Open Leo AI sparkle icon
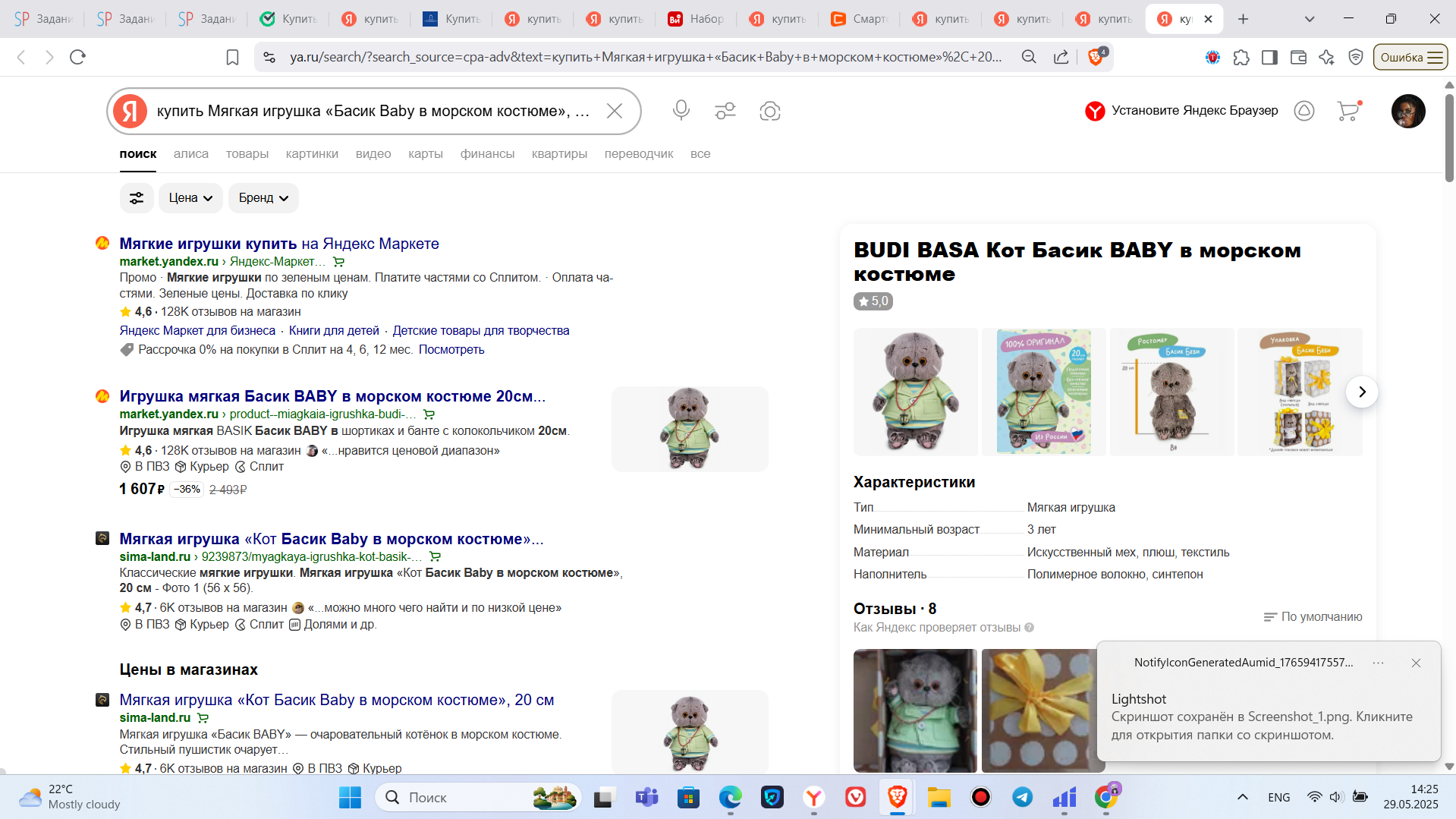Image resolution: width=1456 pixels, height=819 pixels. coord(1326,57)
